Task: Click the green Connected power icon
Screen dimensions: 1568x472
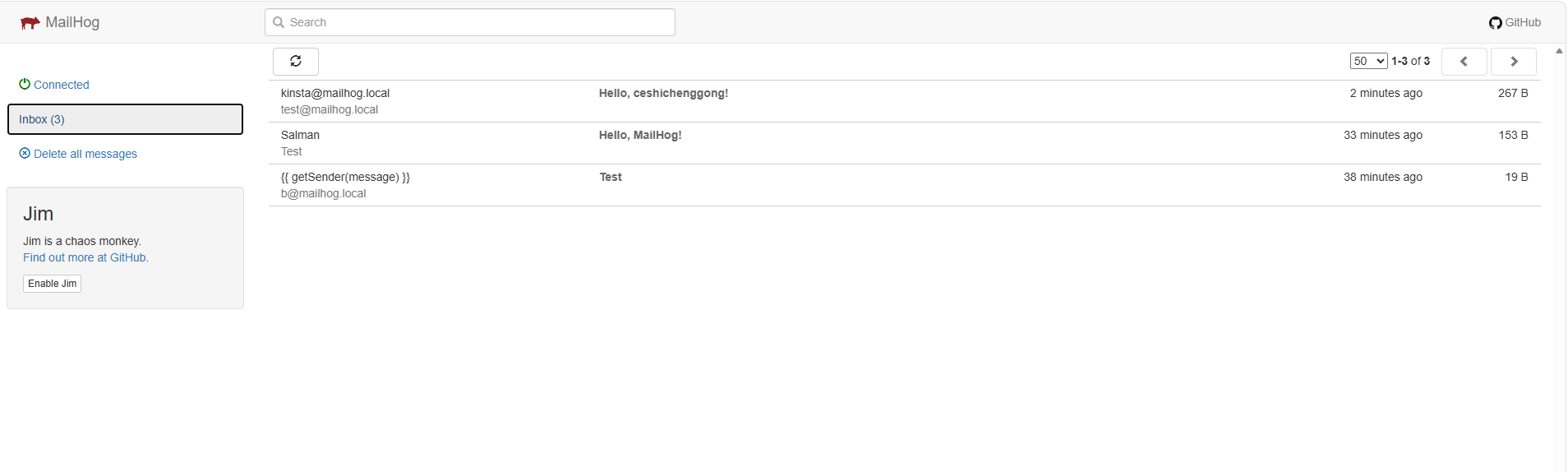Action: tap(25, 84)
